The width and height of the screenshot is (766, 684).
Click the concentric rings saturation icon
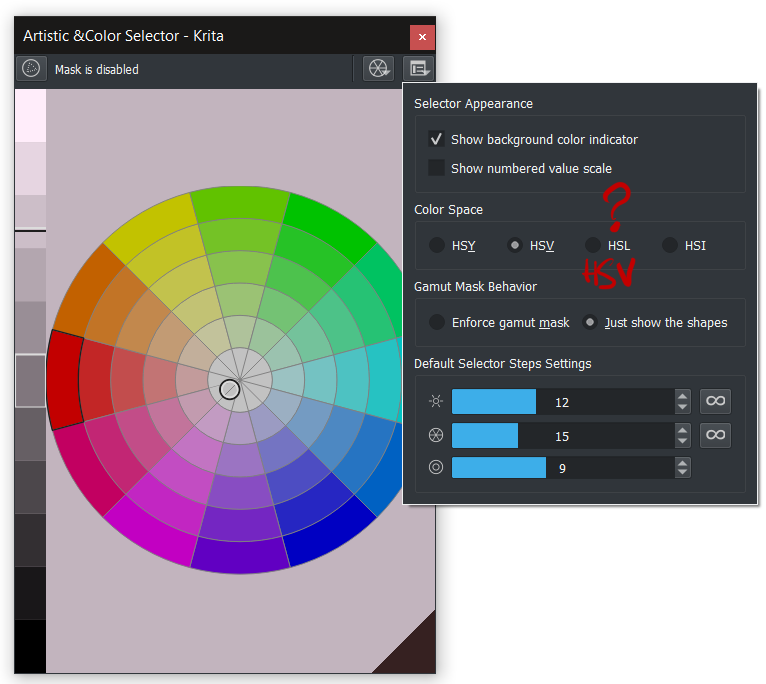[x=435, y=468]
